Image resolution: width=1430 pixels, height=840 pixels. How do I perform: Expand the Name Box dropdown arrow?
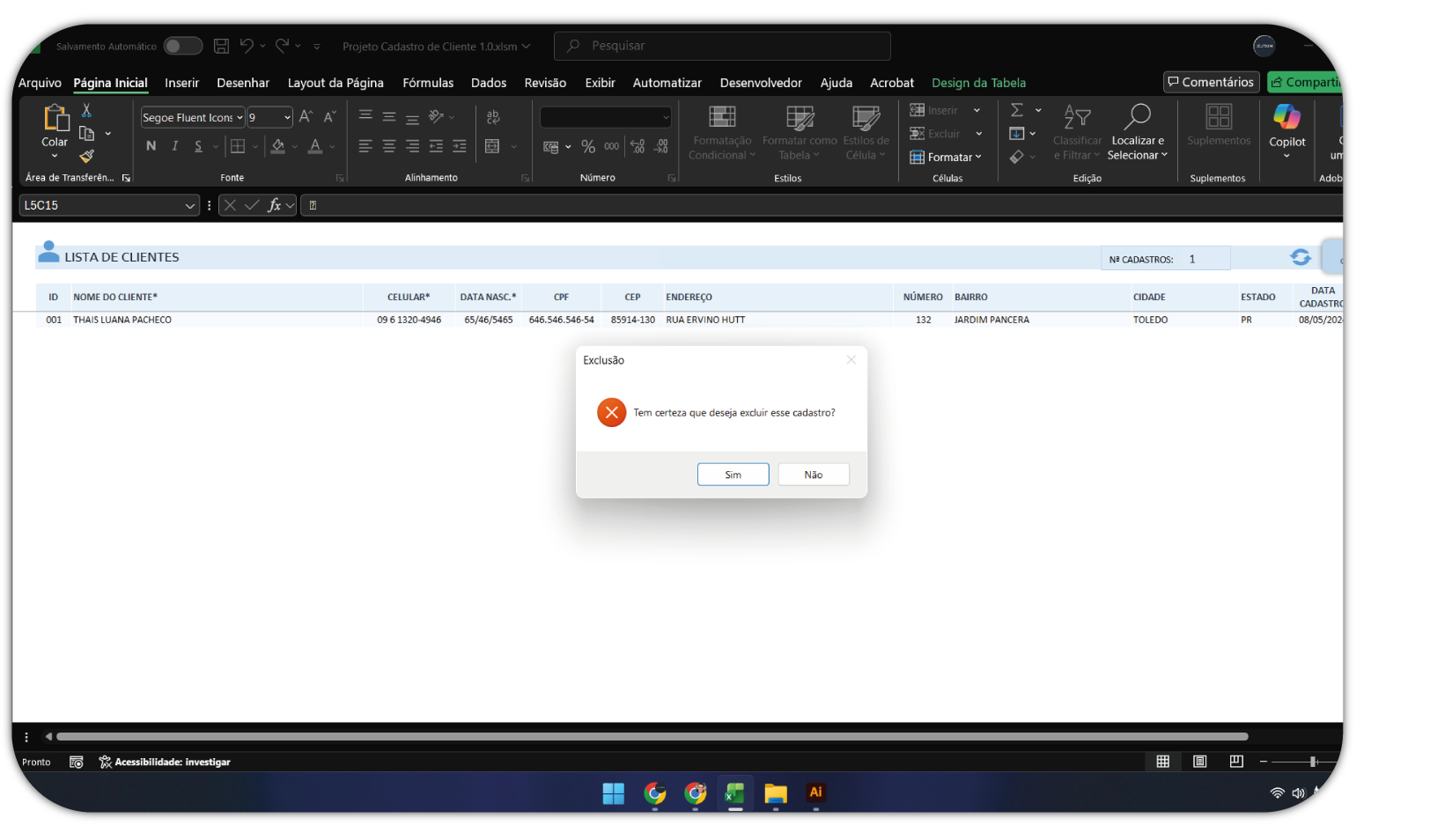click(189, 205)
